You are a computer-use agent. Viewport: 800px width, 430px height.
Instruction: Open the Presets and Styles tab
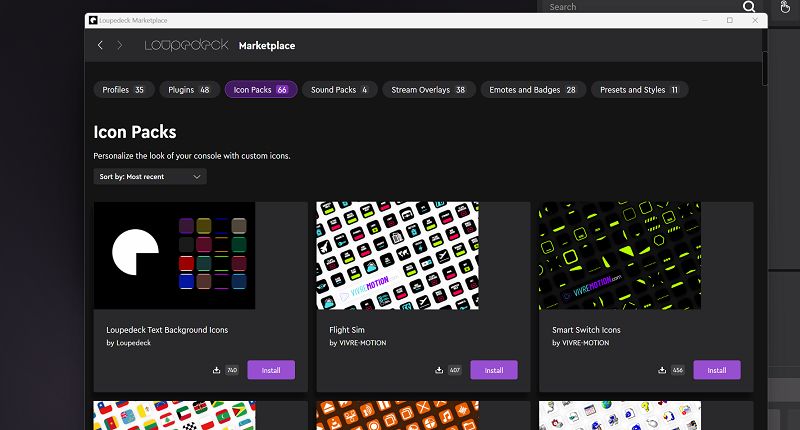[x=639, y=90]
